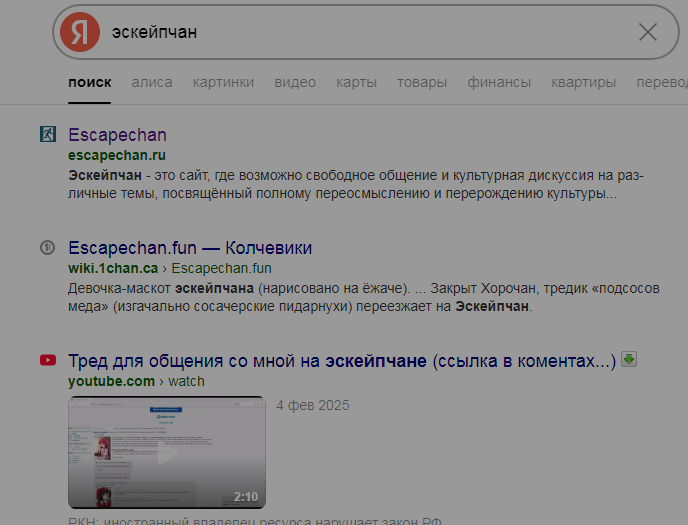The height and width of the screenshot is (525, 688).
Task: Click the date 4 фев 2025
Action: [x=313, y=405]
